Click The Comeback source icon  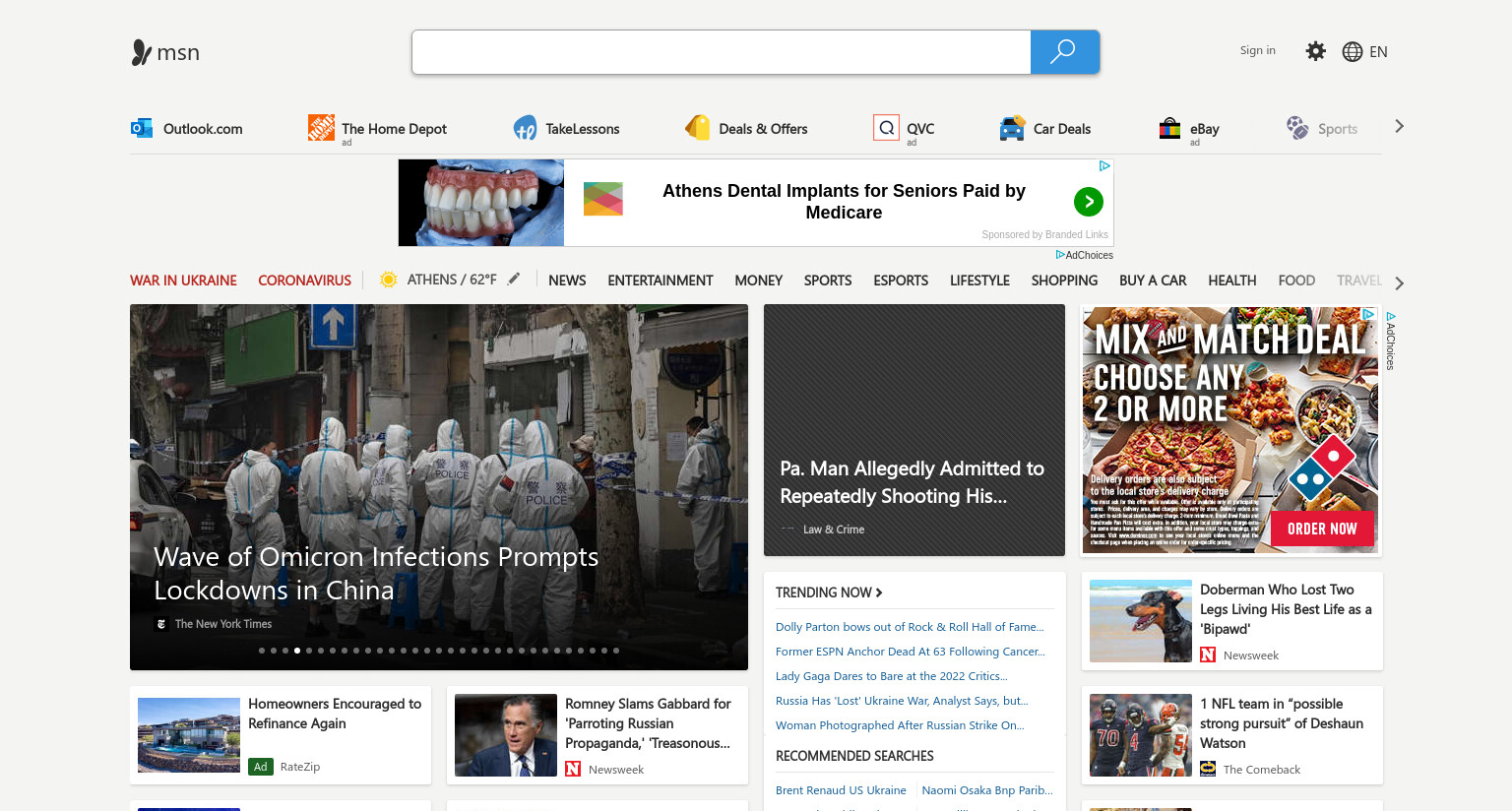pyautogui.click(x=1208, y=769)
